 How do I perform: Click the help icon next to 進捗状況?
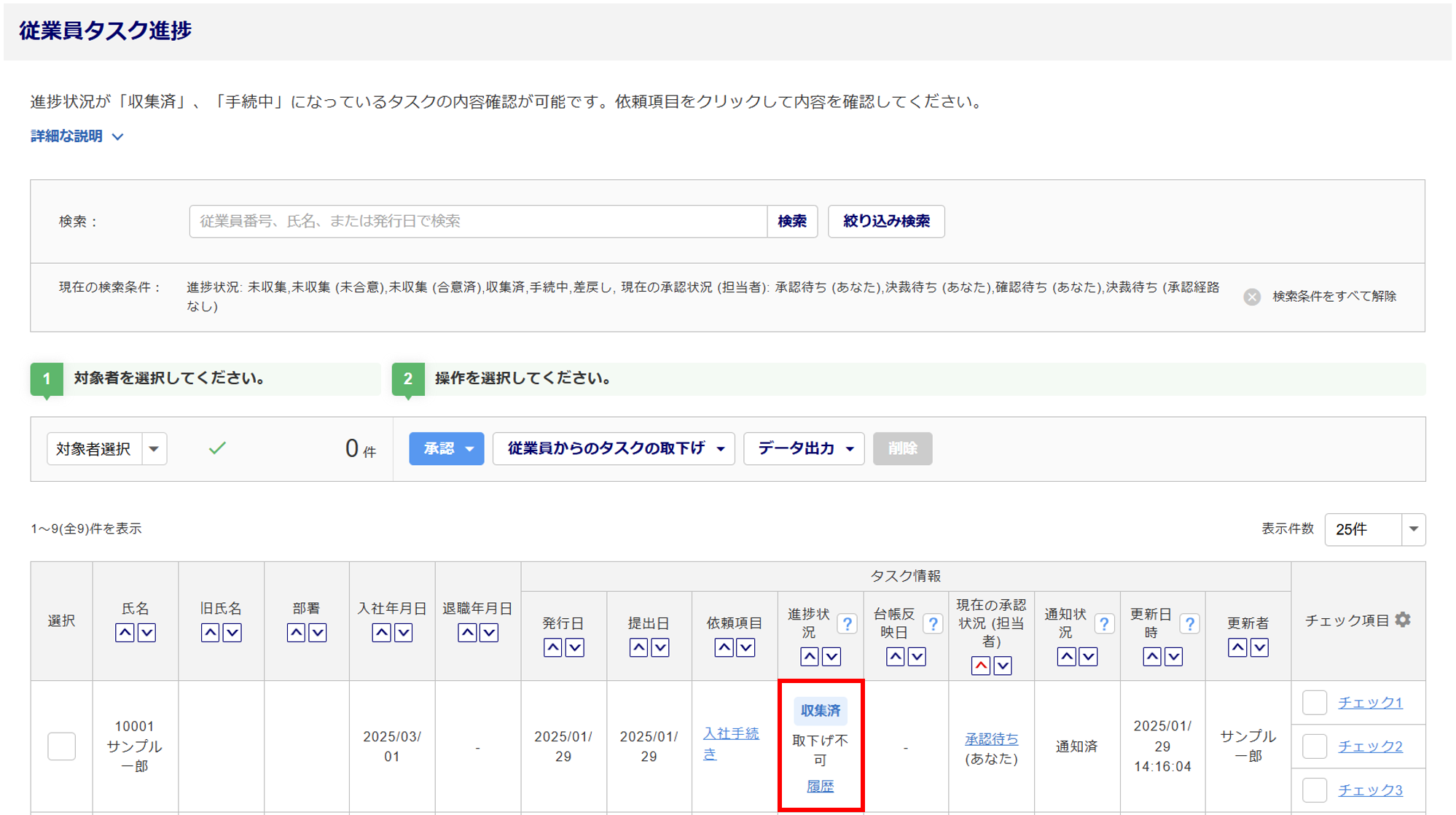[847, 624]
